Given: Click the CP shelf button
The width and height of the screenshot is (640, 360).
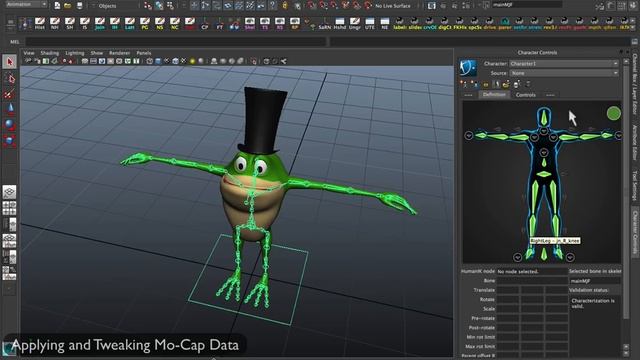Looking at the screenshot, I should [x=205, y=24].
